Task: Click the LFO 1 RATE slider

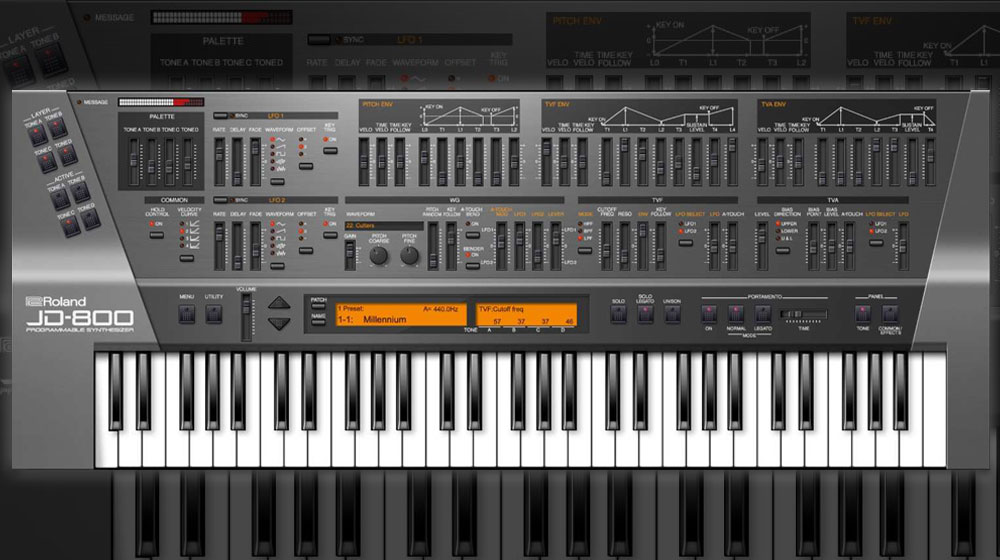Action: 219,161
